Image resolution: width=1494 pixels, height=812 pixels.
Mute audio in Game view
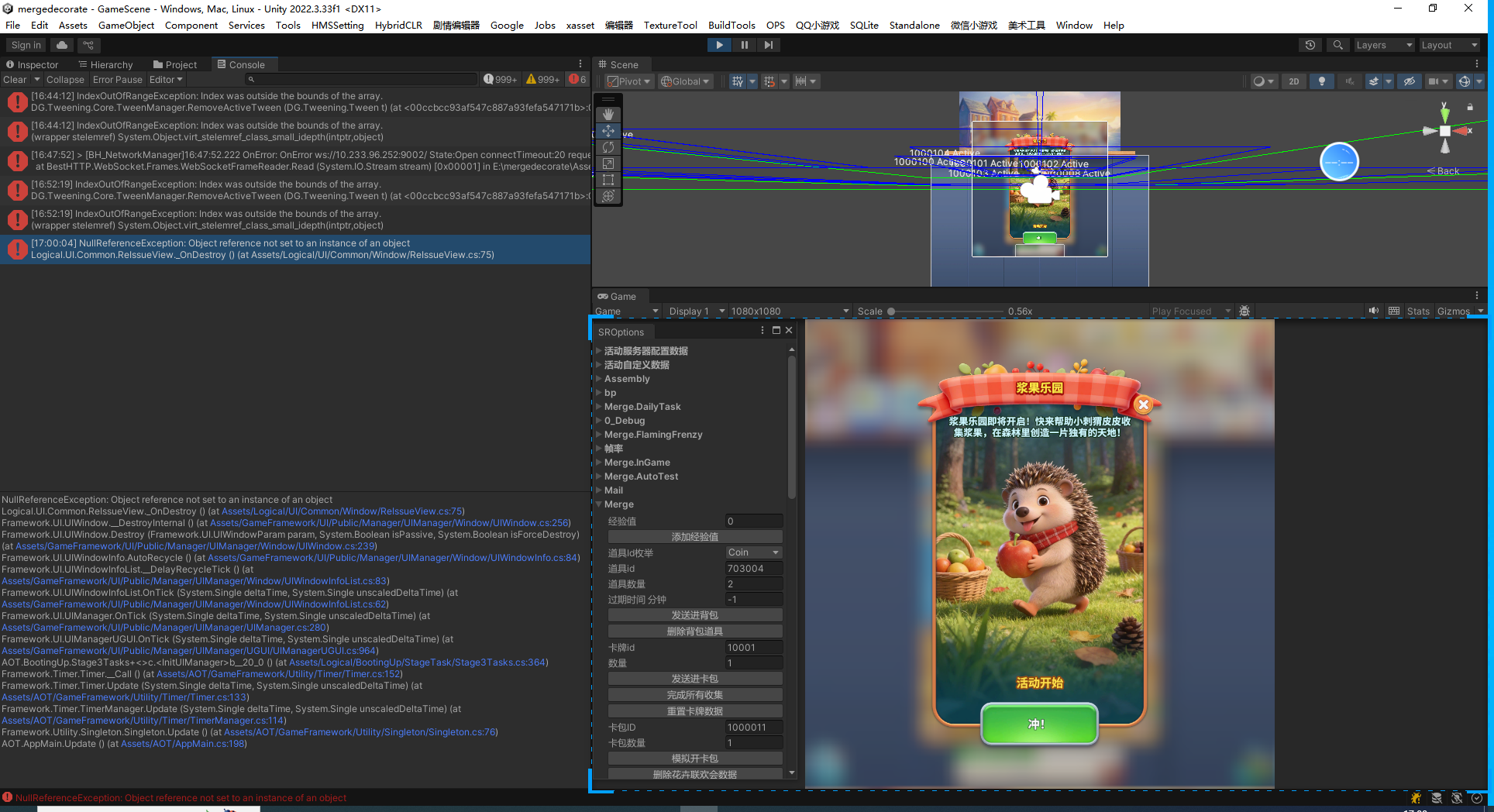click(x=1373, y=311)
